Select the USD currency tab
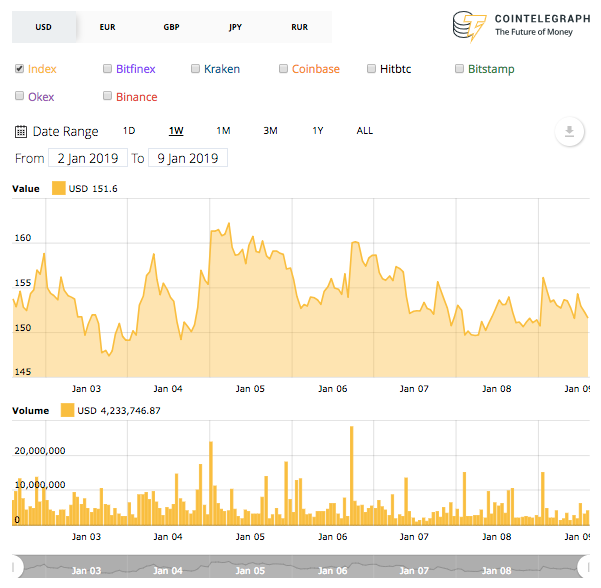 (44, 27)
